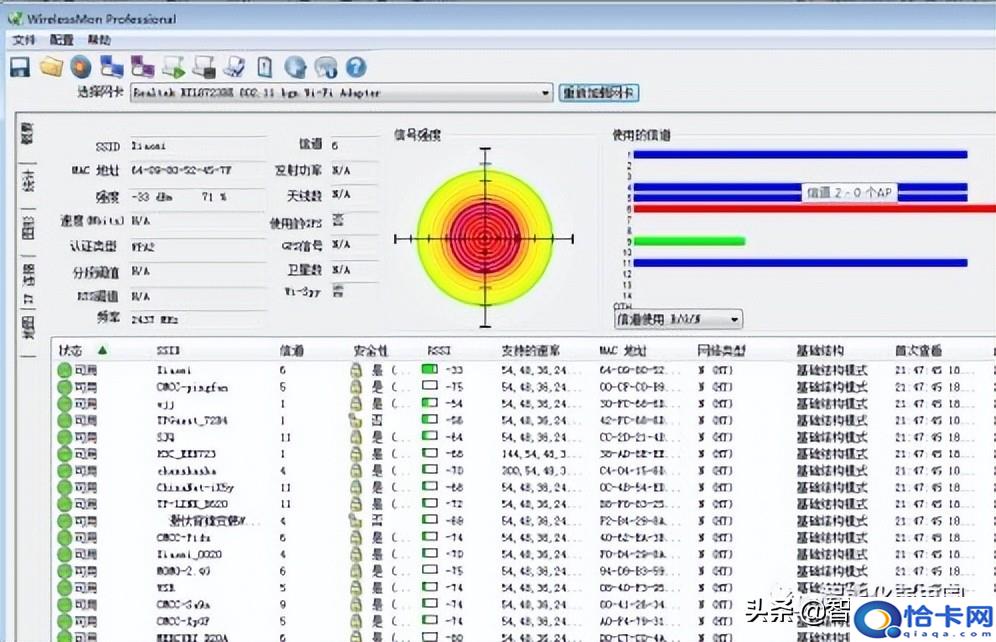Viewport: 996px width, 642px height.
Task: Click the purple dual-monitor toolbar icon
Action: click(x=143, y=67)
